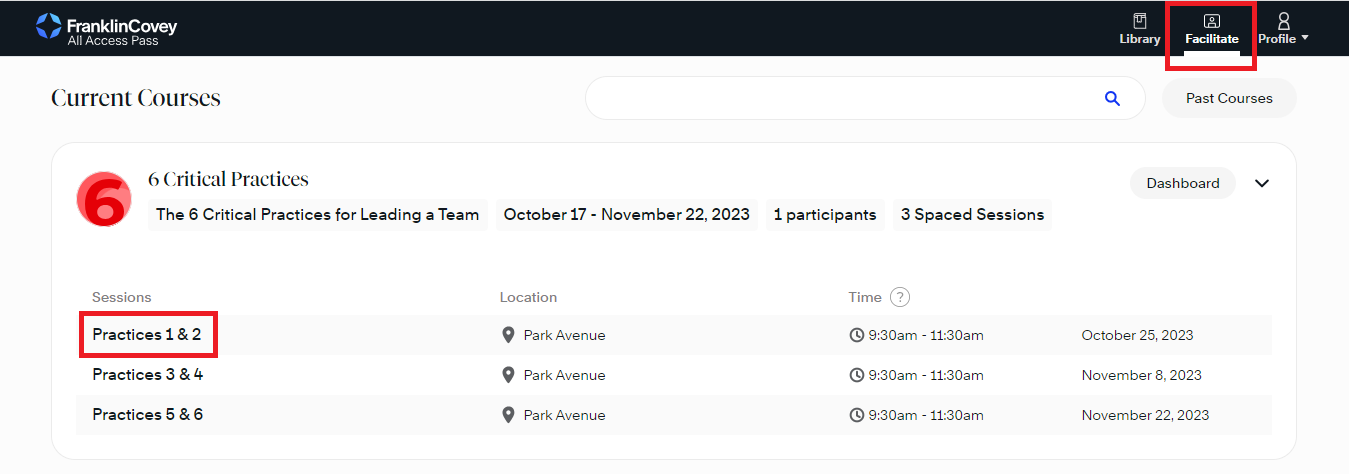The image size is (1349, 474).
Task: Click the location pin for Practices 1 & 2
Action: [x=508, y=335]
